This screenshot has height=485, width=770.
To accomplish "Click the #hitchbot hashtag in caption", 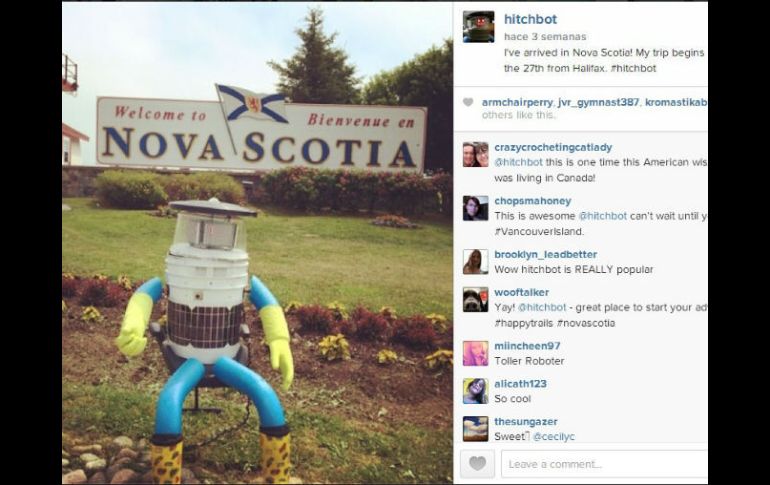I will pos(633,68).
